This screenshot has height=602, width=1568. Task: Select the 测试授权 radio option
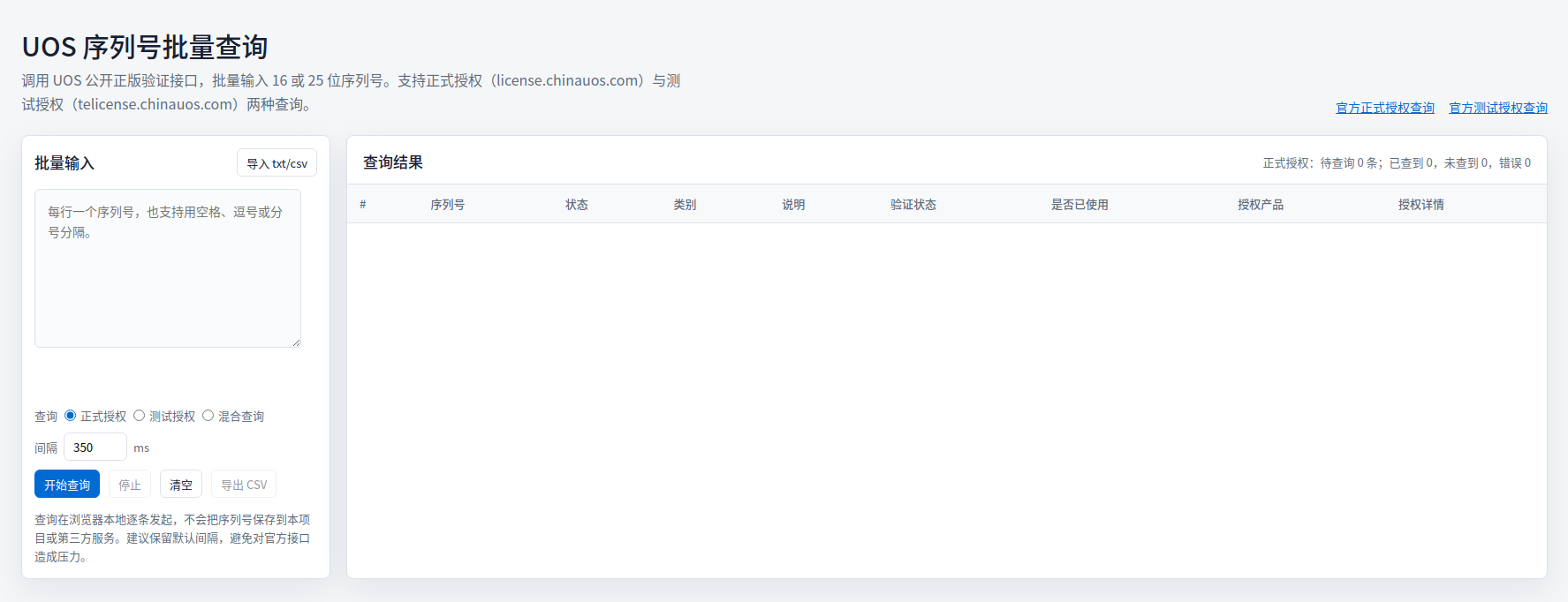(140, 416)
